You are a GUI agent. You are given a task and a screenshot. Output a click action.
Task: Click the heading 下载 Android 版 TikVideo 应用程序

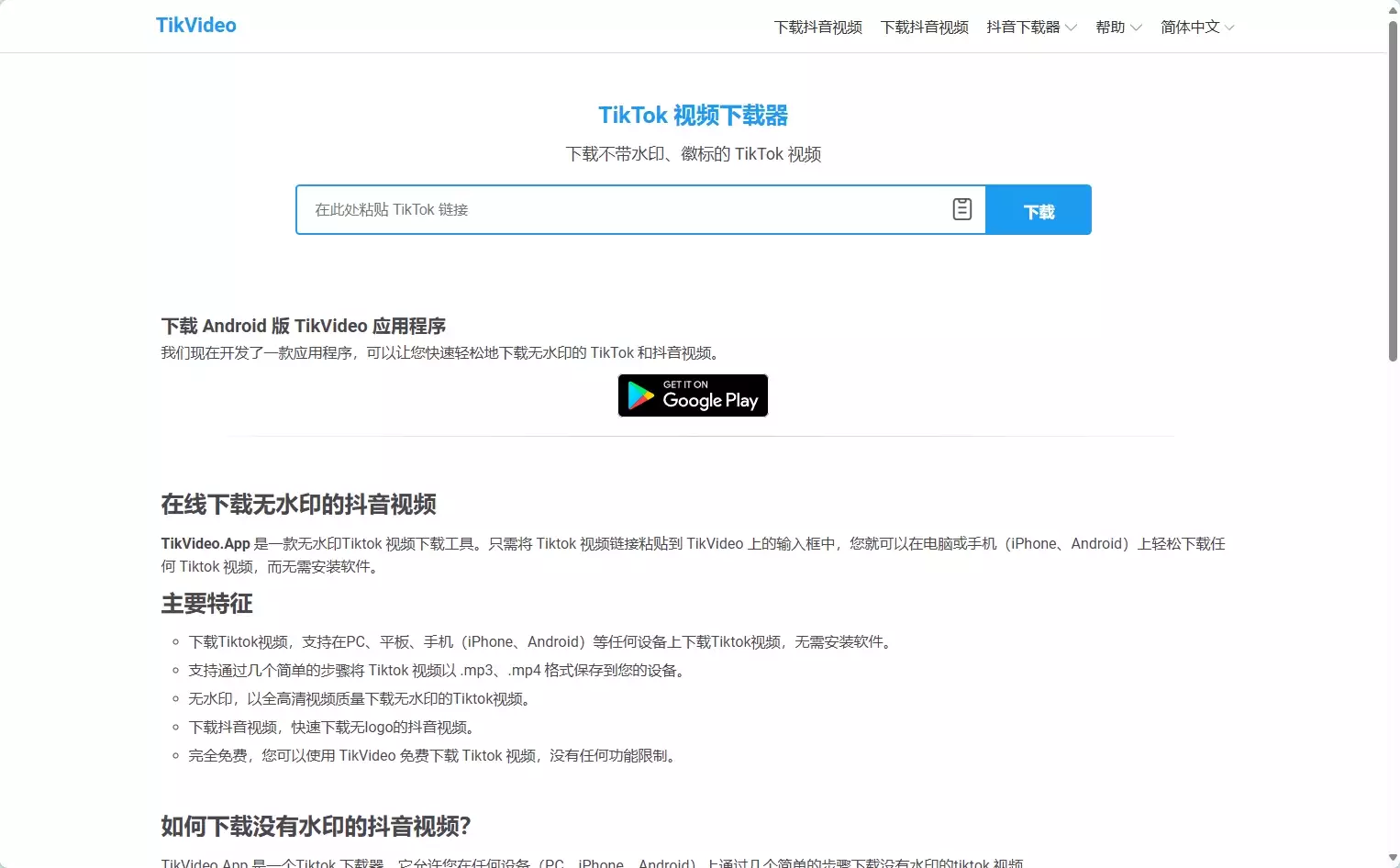[x=304, y=326]
